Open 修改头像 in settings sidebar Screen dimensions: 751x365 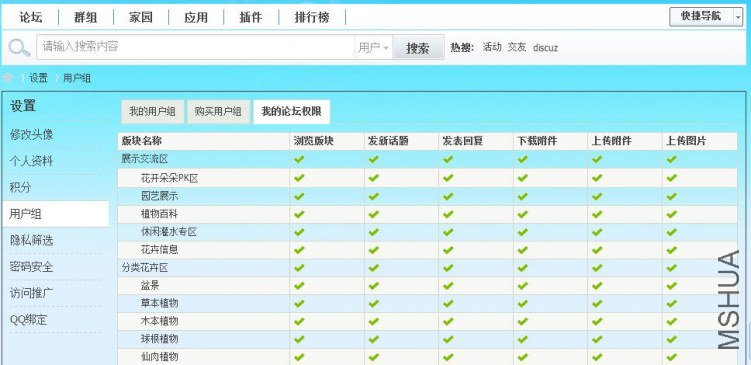[x=32, y=135]
